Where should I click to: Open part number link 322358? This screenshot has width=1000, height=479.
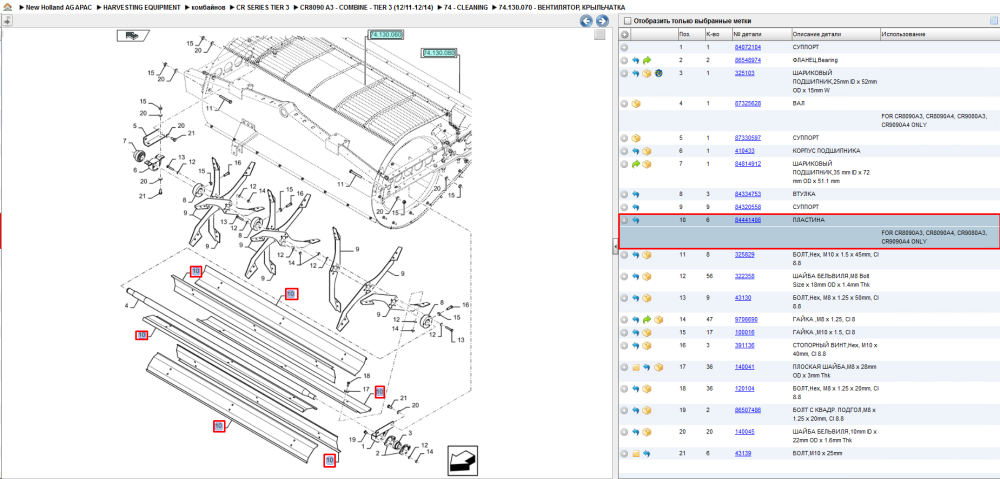(744, 276)
